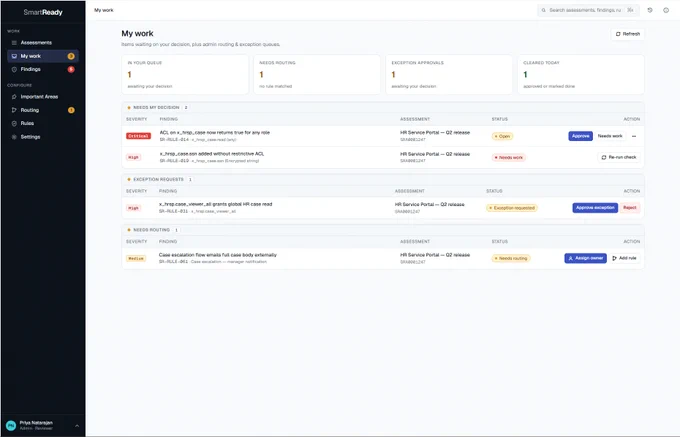
Task: Click Add rule button
Action: [624, 258]
